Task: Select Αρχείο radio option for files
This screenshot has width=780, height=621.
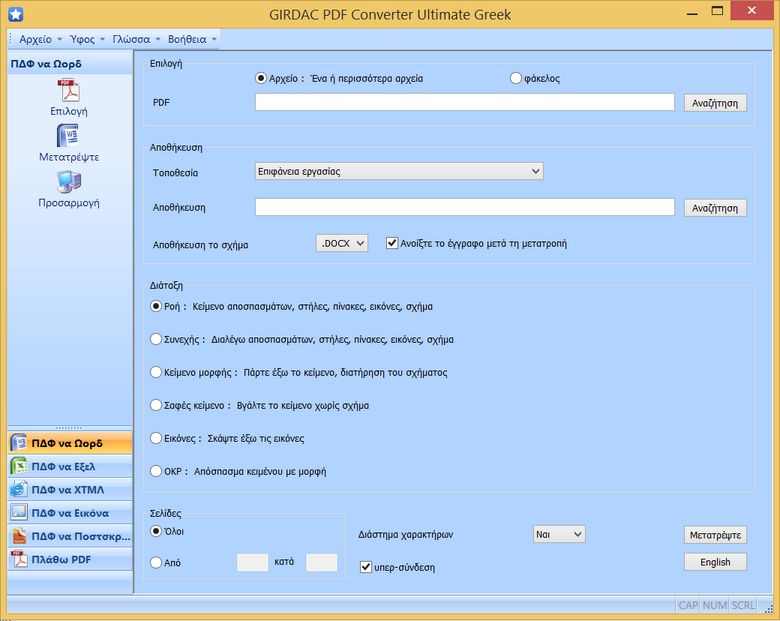Action: click(261, 78)
